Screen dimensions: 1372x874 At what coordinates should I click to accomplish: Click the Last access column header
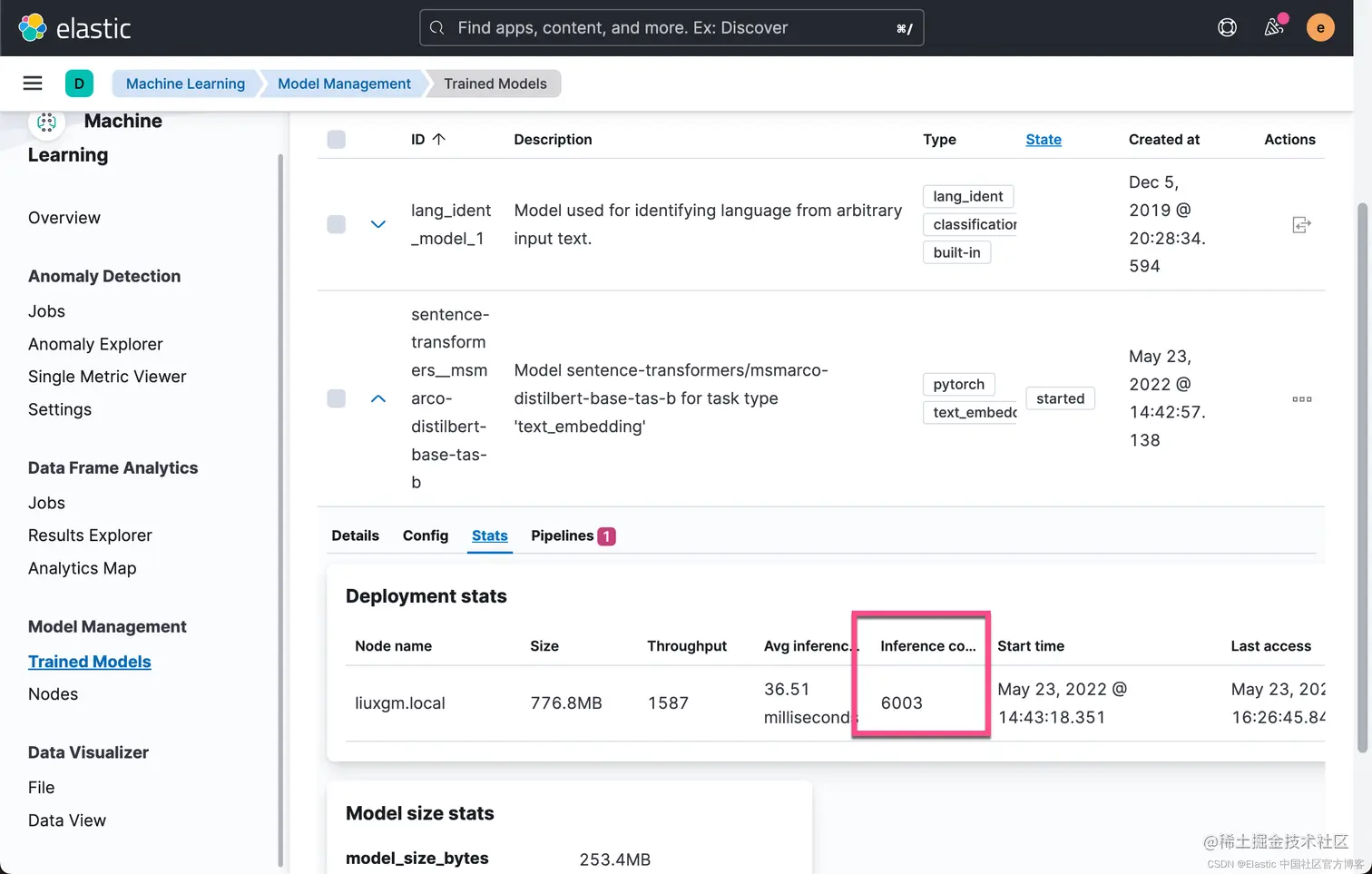tap(1270, 646)
